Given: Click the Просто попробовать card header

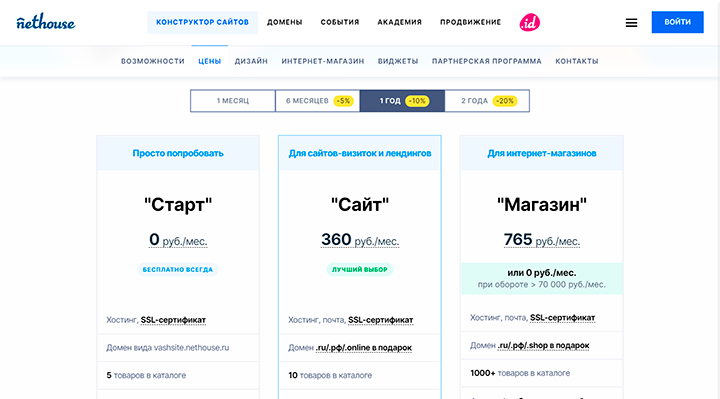Looking at the screenshot, I should pos(178,153).
